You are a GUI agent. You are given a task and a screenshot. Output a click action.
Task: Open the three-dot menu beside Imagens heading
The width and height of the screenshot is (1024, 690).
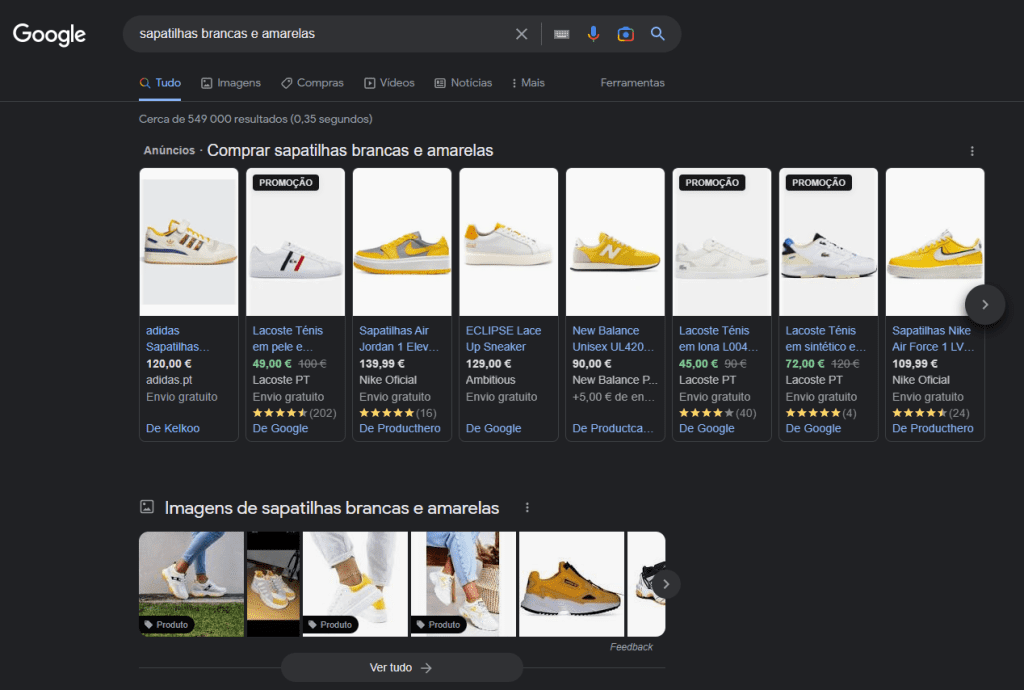[527, 508]
